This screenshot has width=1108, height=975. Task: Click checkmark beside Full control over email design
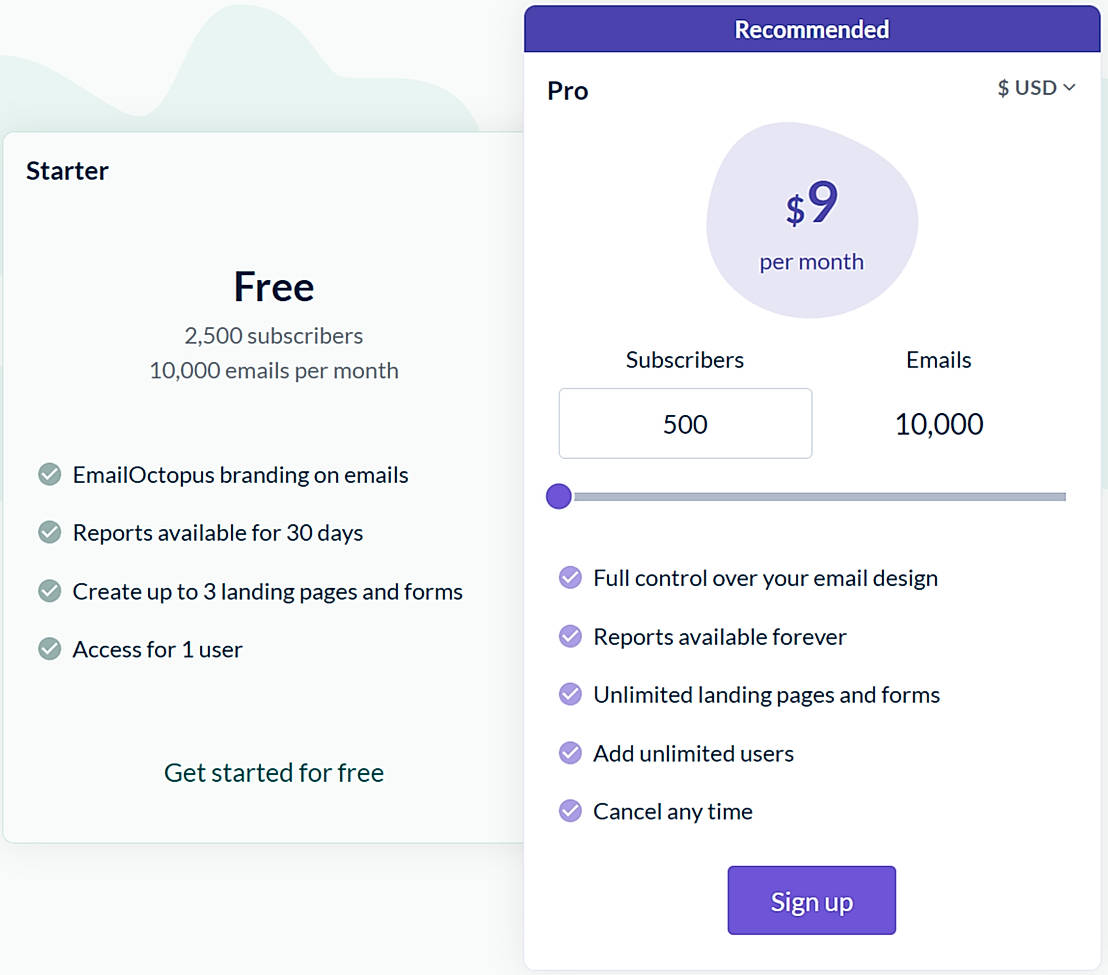pos(570,577)
